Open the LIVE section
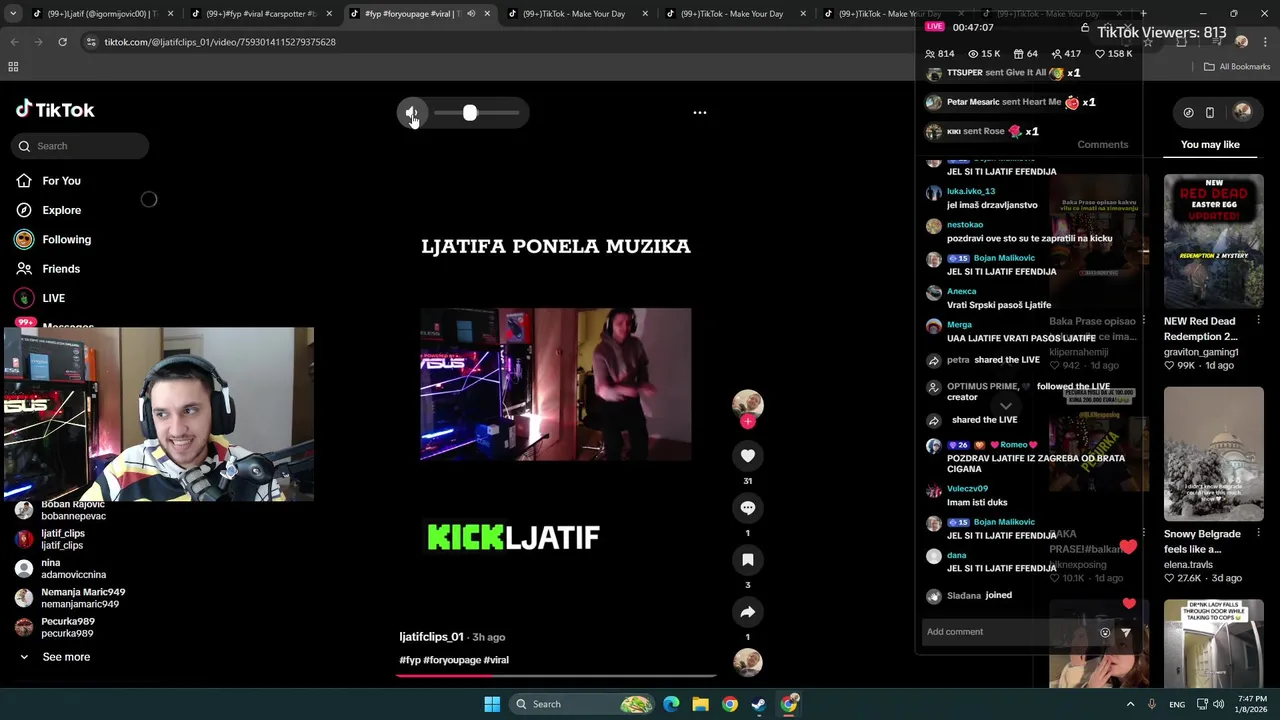The height and width of the screenshot is (720, 1280). tap(53, 298)
